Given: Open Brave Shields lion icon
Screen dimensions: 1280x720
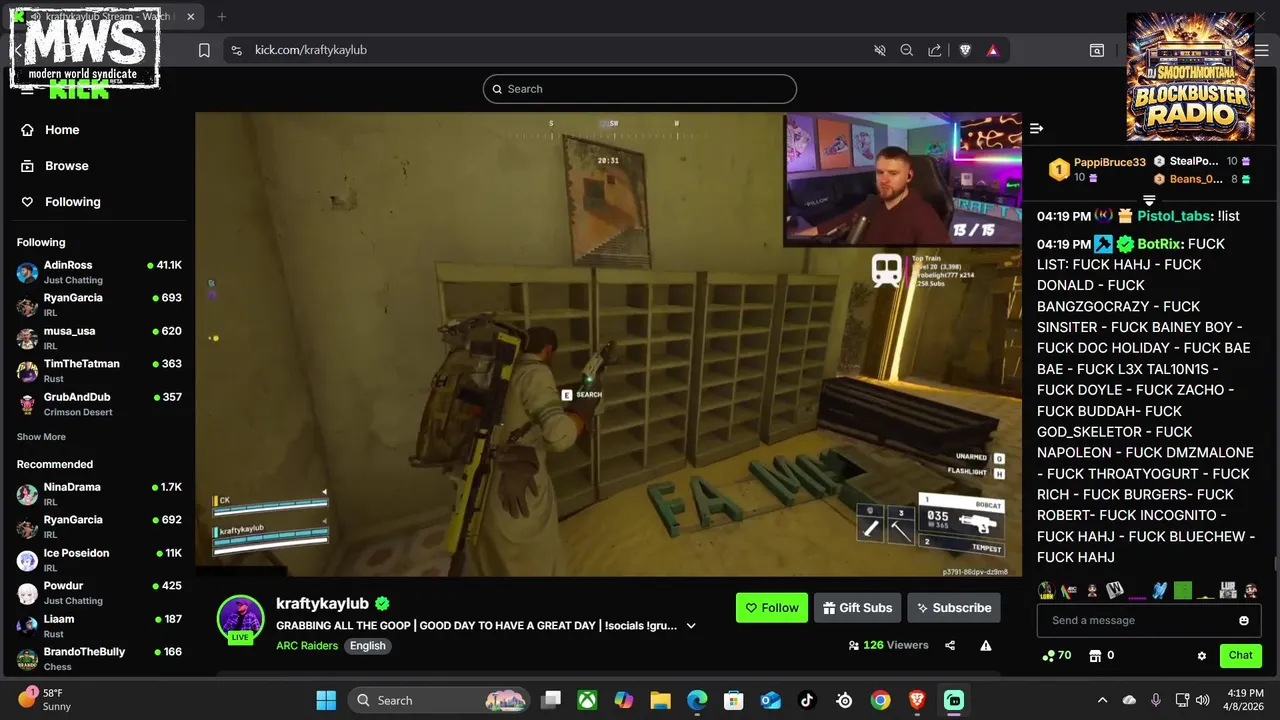Looking at the screenshot, I should (965, 50).
